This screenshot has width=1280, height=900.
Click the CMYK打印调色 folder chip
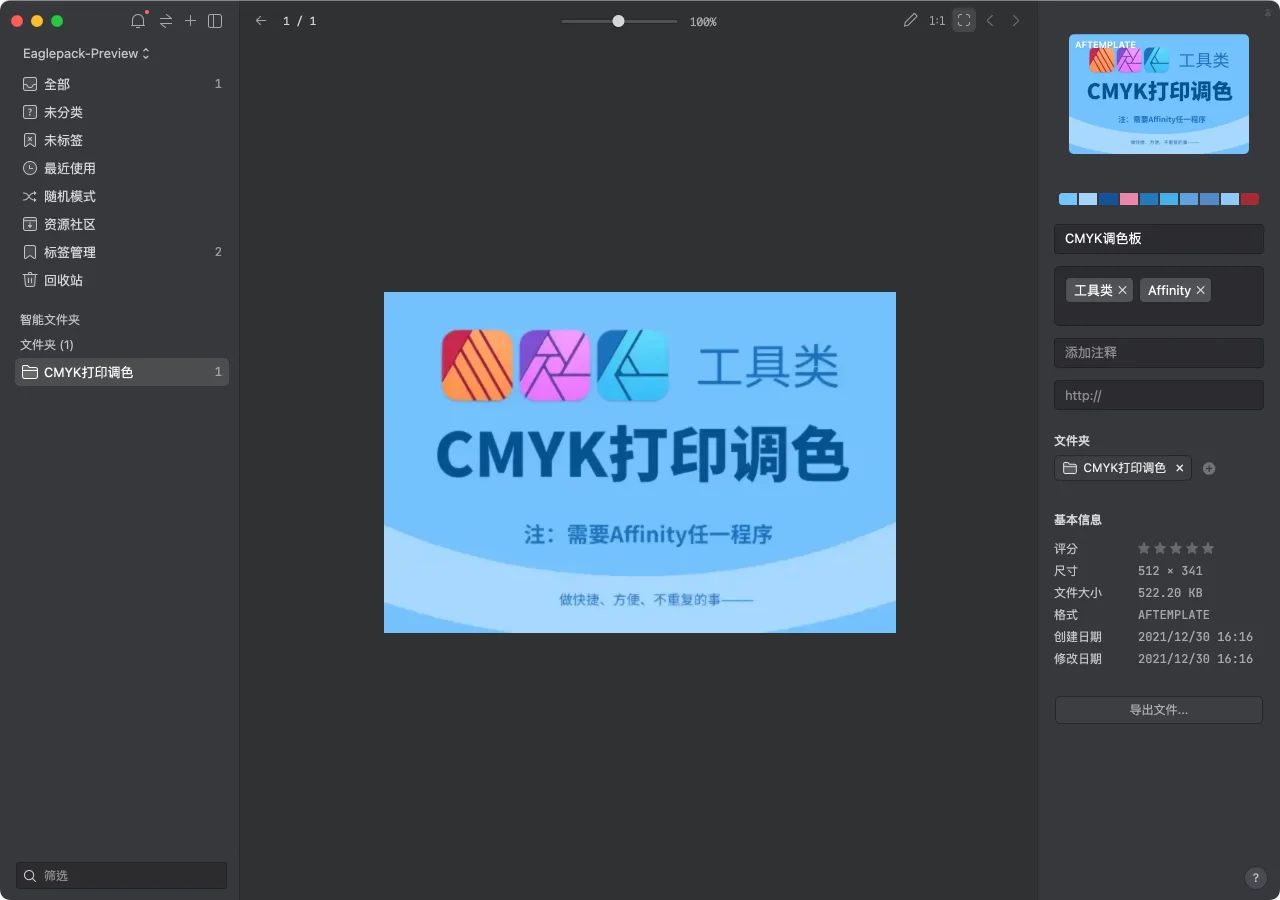[1122, 468]
